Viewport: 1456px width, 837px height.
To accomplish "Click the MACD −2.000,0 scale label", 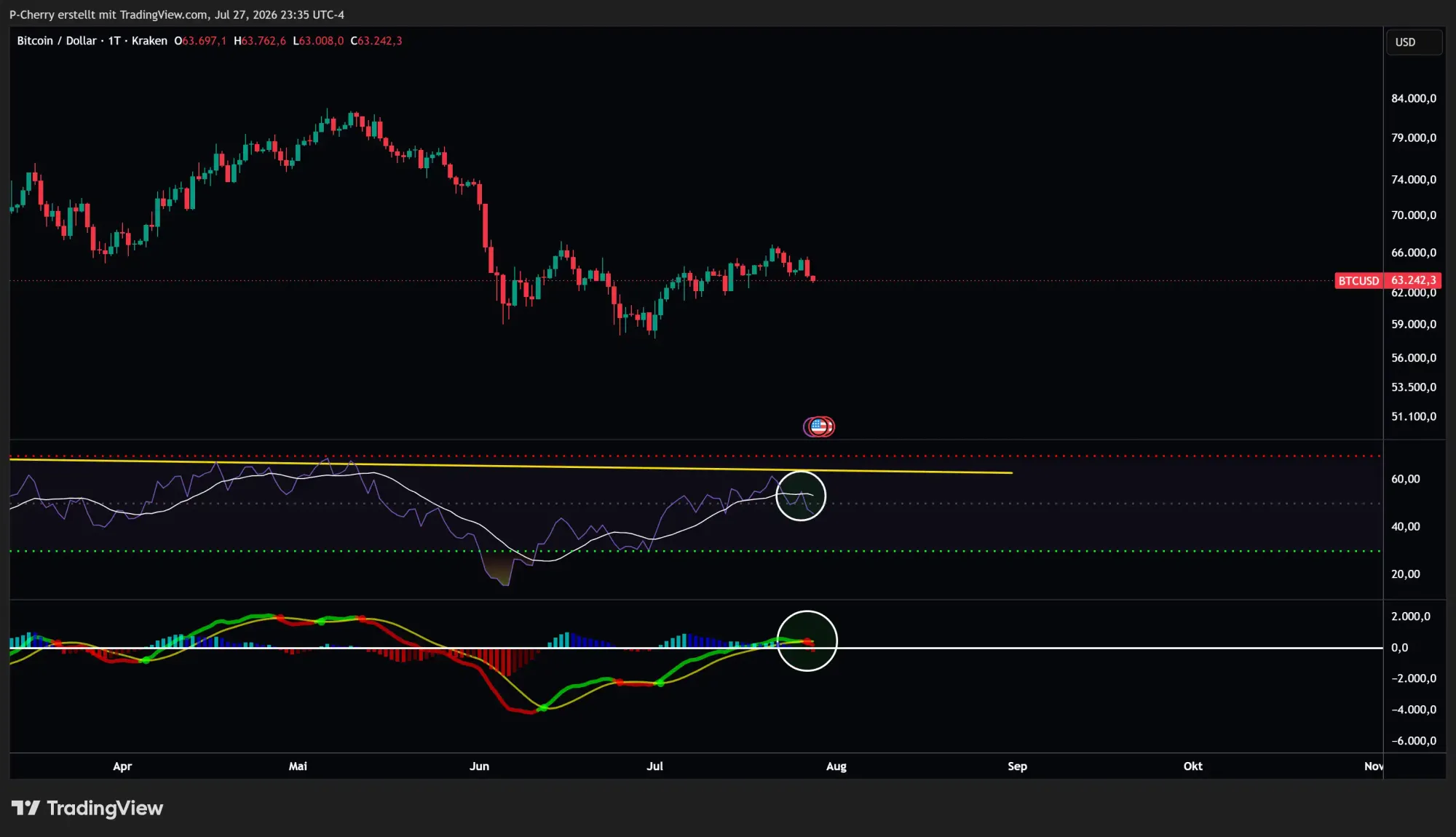I will (1414, 678).
